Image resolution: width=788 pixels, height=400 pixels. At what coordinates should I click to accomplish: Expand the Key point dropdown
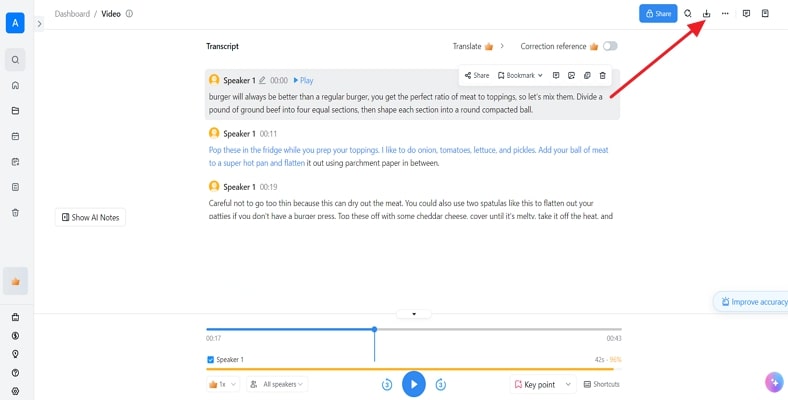568,384
